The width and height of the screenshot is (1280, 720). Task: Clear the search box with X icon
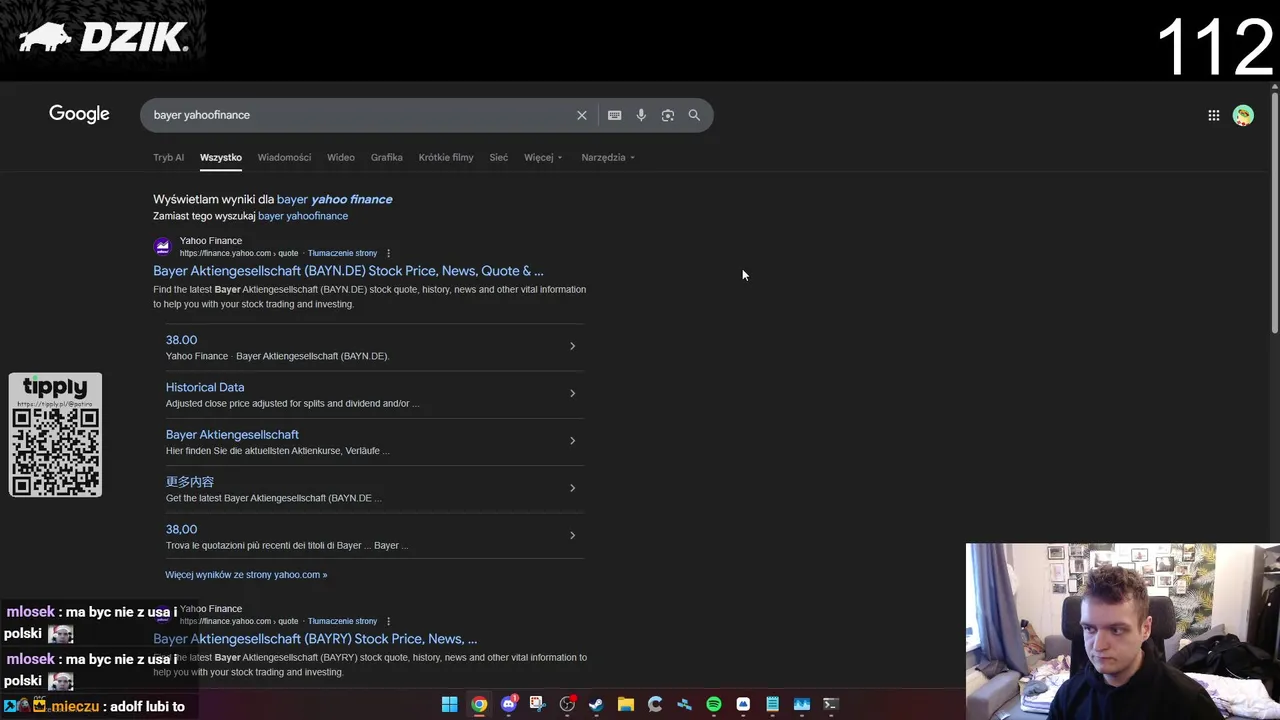582,115
